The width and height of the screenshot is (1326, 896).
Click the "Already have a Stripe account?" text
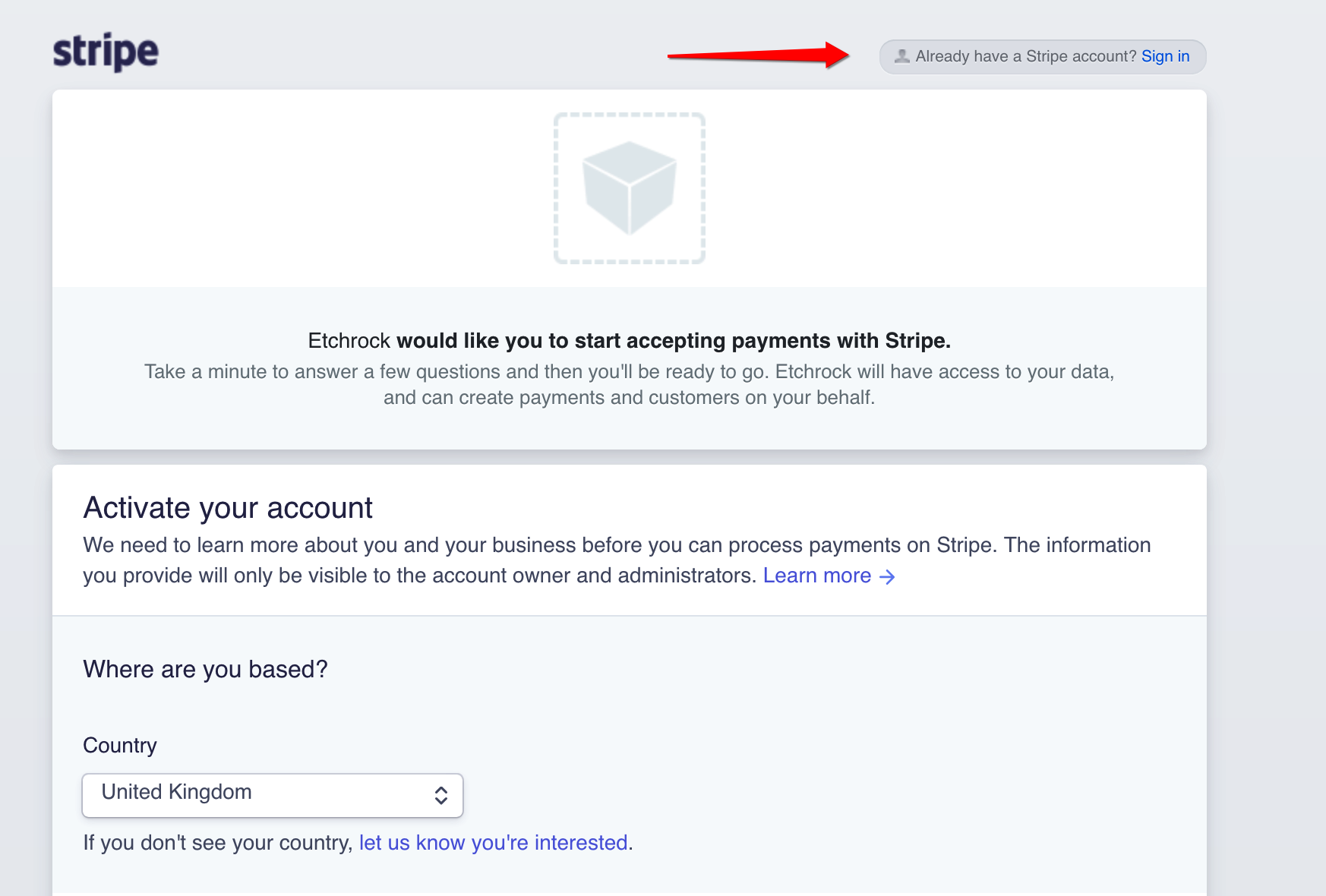pos(1025,56)
